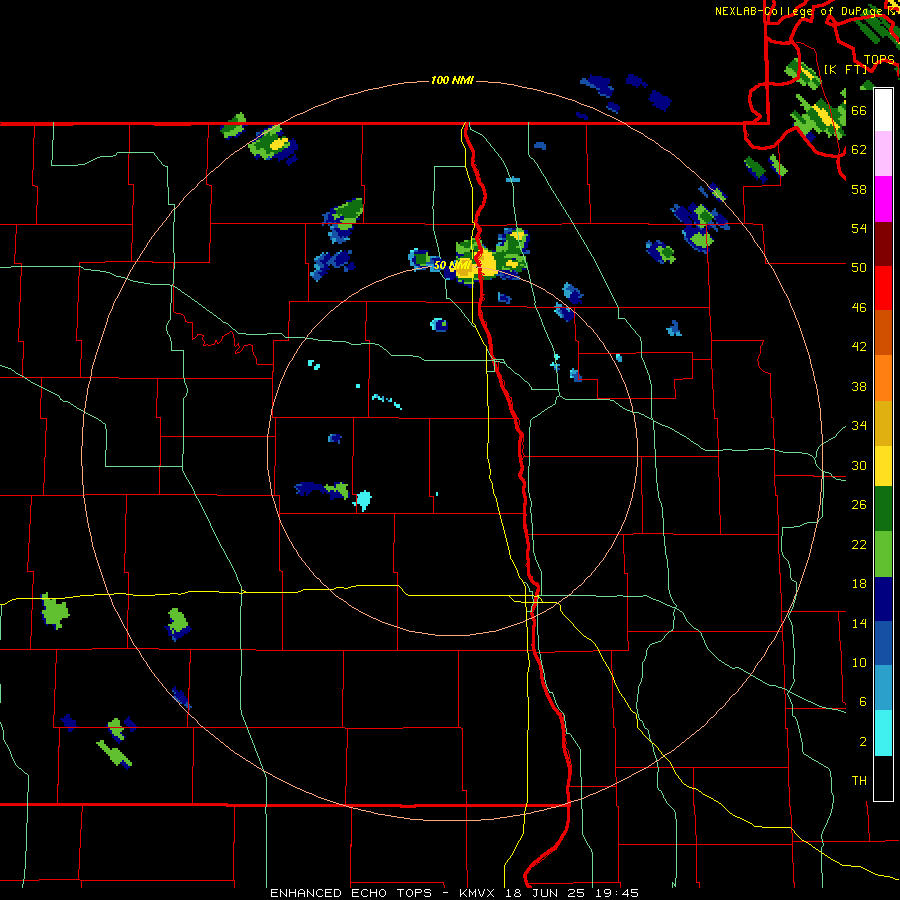Click legend value 54

859,228
